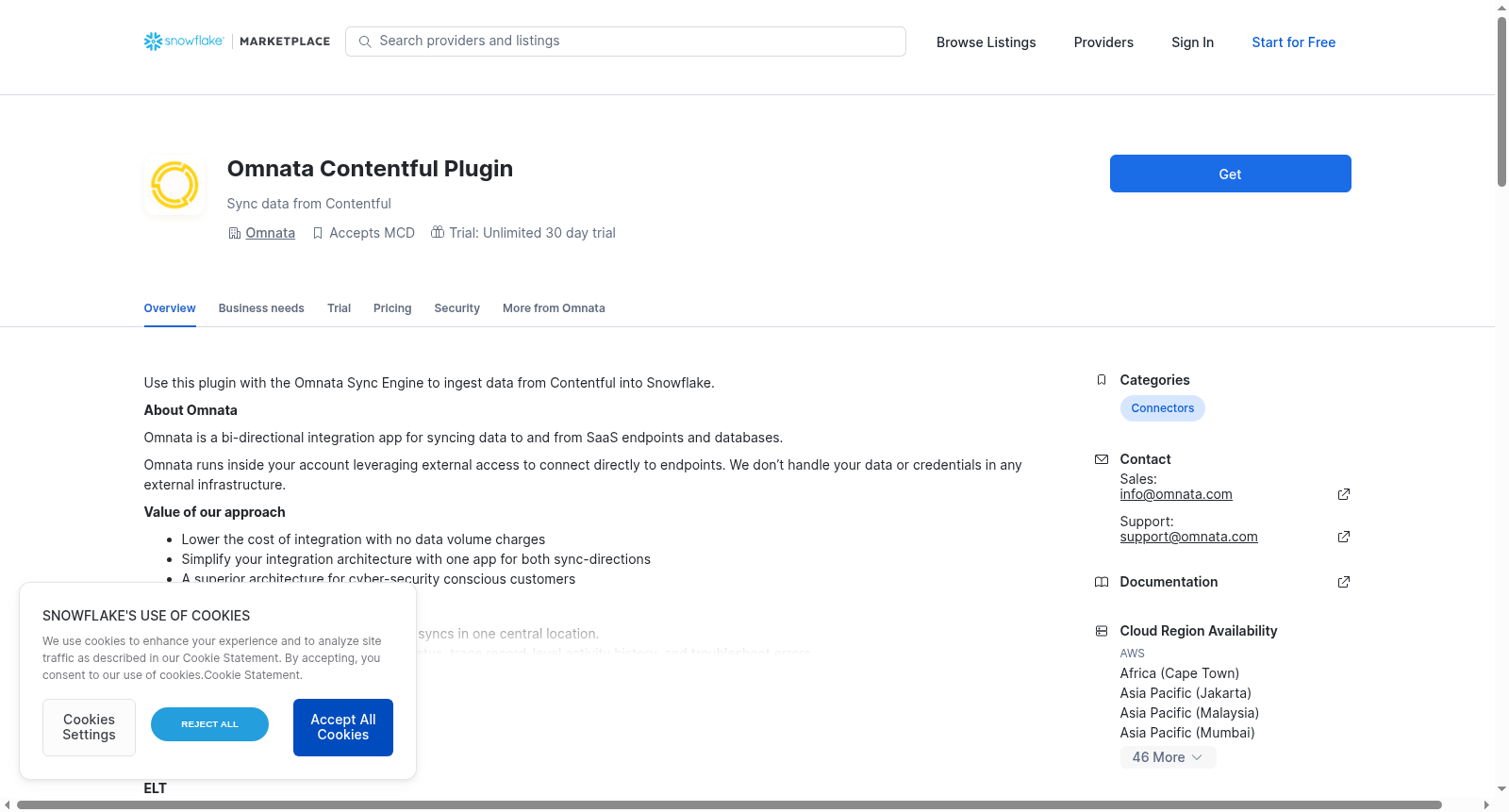Click REJECT ALL cookies button
This screenshot has width=1509, height=812.
pos(209,724)
